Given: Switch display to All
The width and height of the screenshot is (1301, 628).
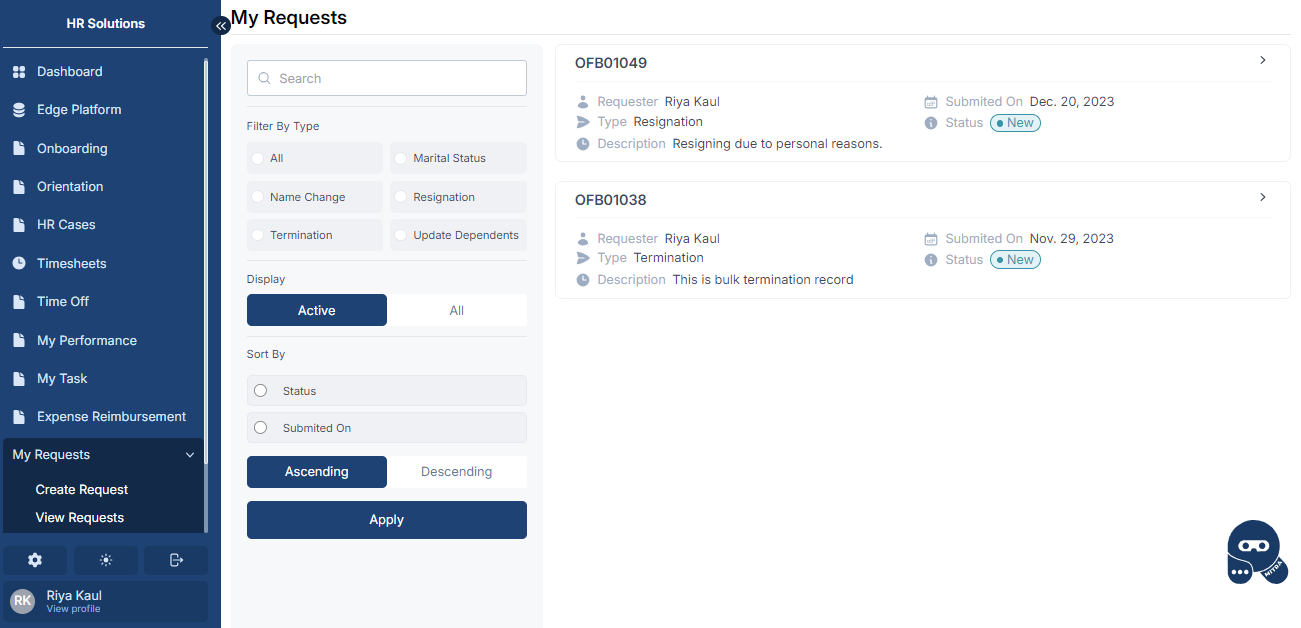Looking at the screenshot, I should tap(457, 310).
